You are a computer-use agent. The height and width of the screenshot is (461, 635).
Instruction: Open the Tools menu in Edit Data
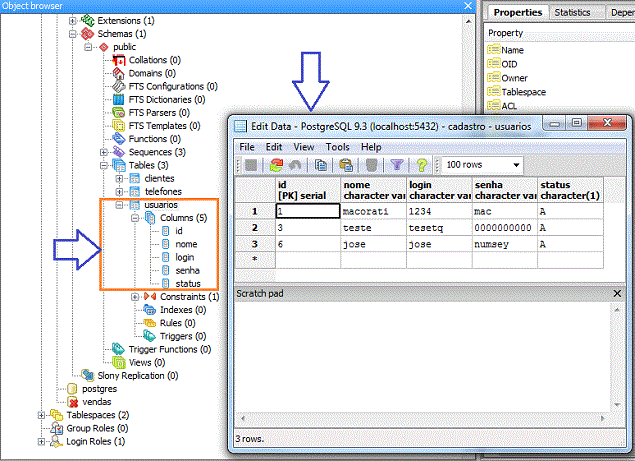337,147
